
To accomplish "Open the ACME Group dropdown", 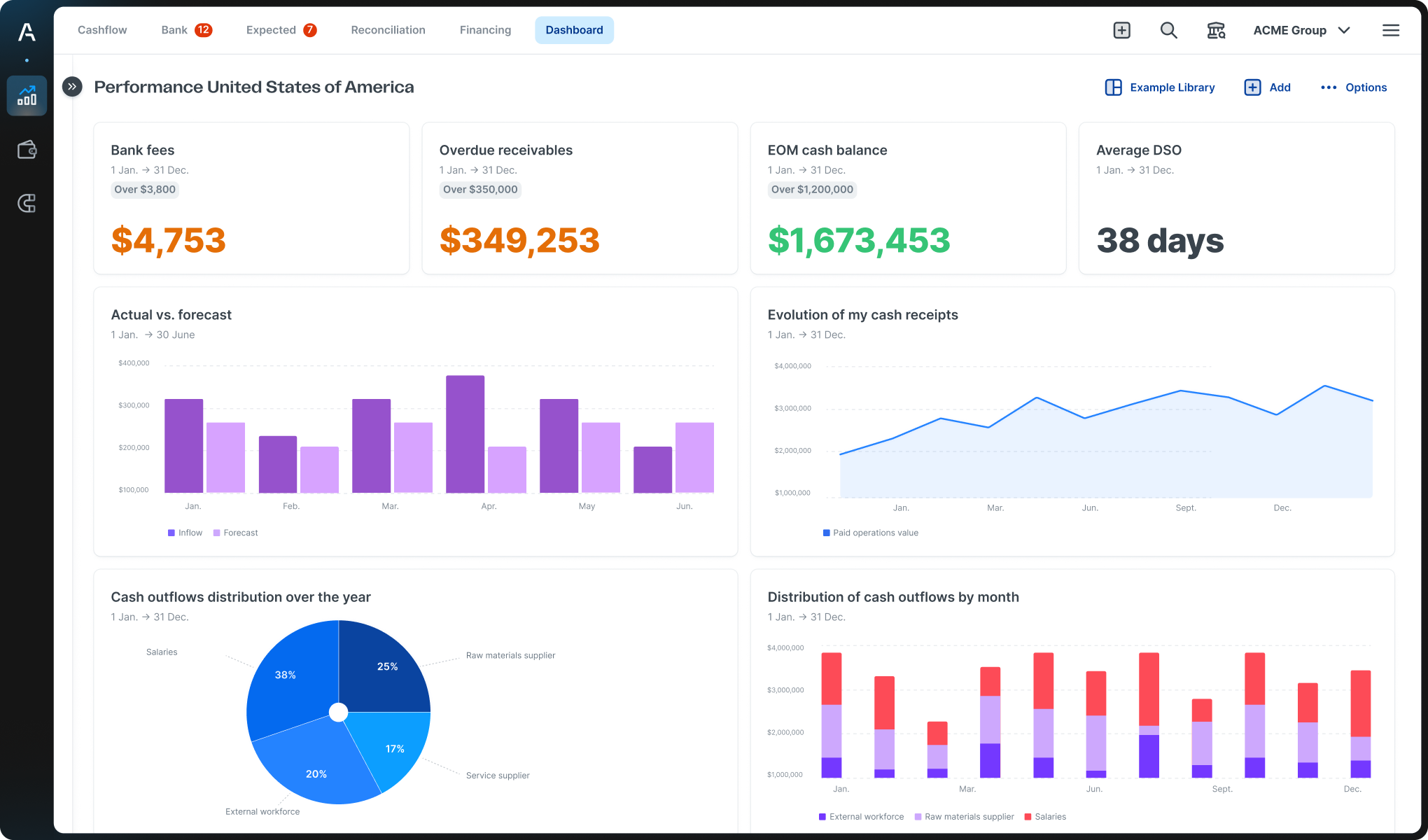I will (1302, 30).
